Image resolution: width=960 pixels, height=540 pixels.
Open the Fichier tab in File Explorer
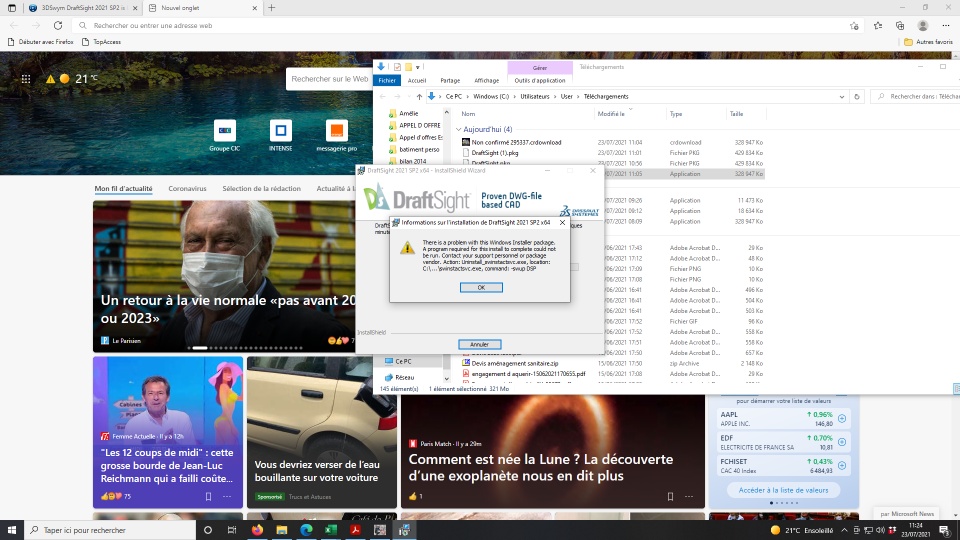(387, 80)
